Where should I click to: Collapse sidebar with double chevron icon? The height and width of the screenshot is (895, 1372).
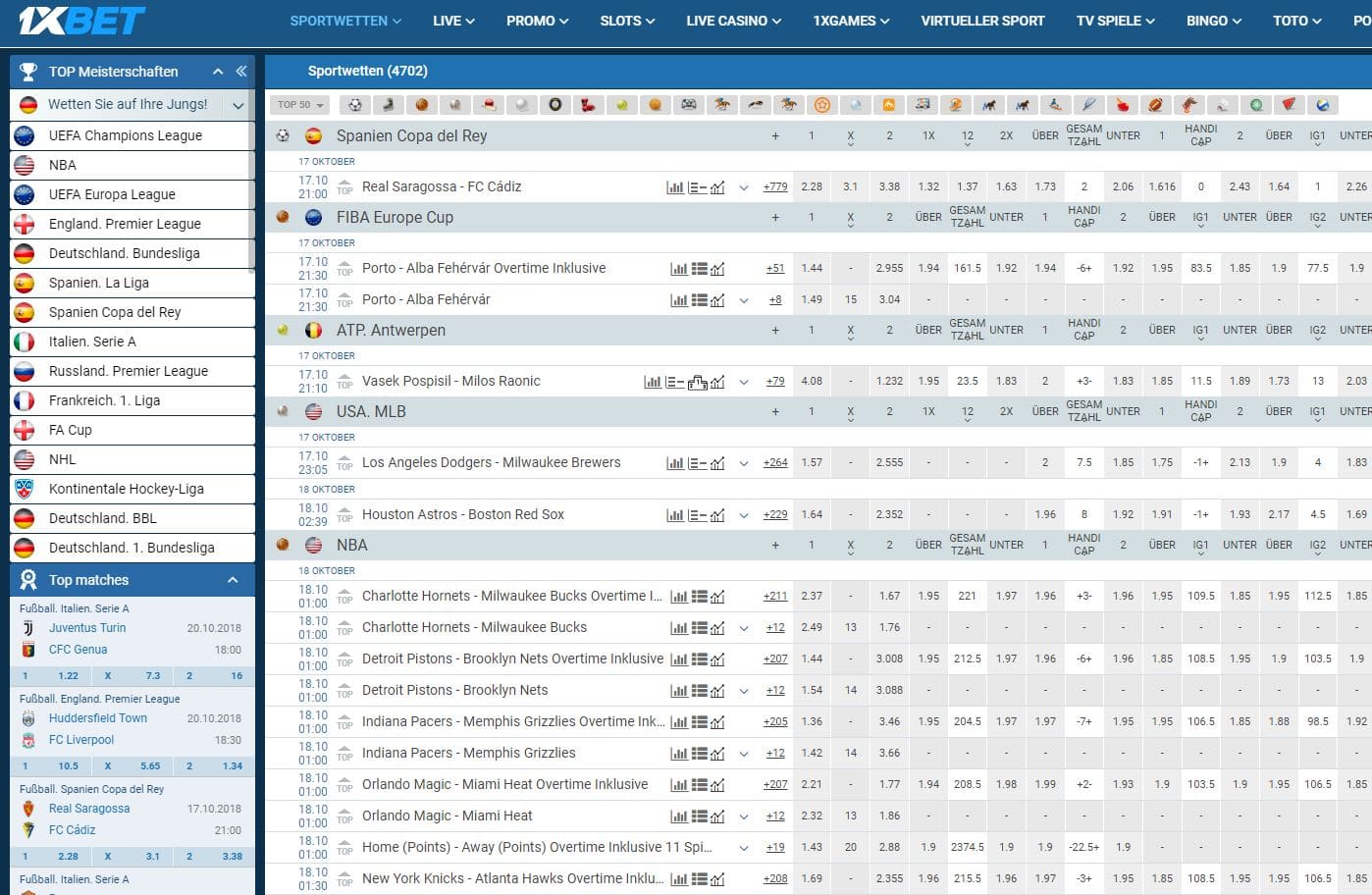(240, 71)
